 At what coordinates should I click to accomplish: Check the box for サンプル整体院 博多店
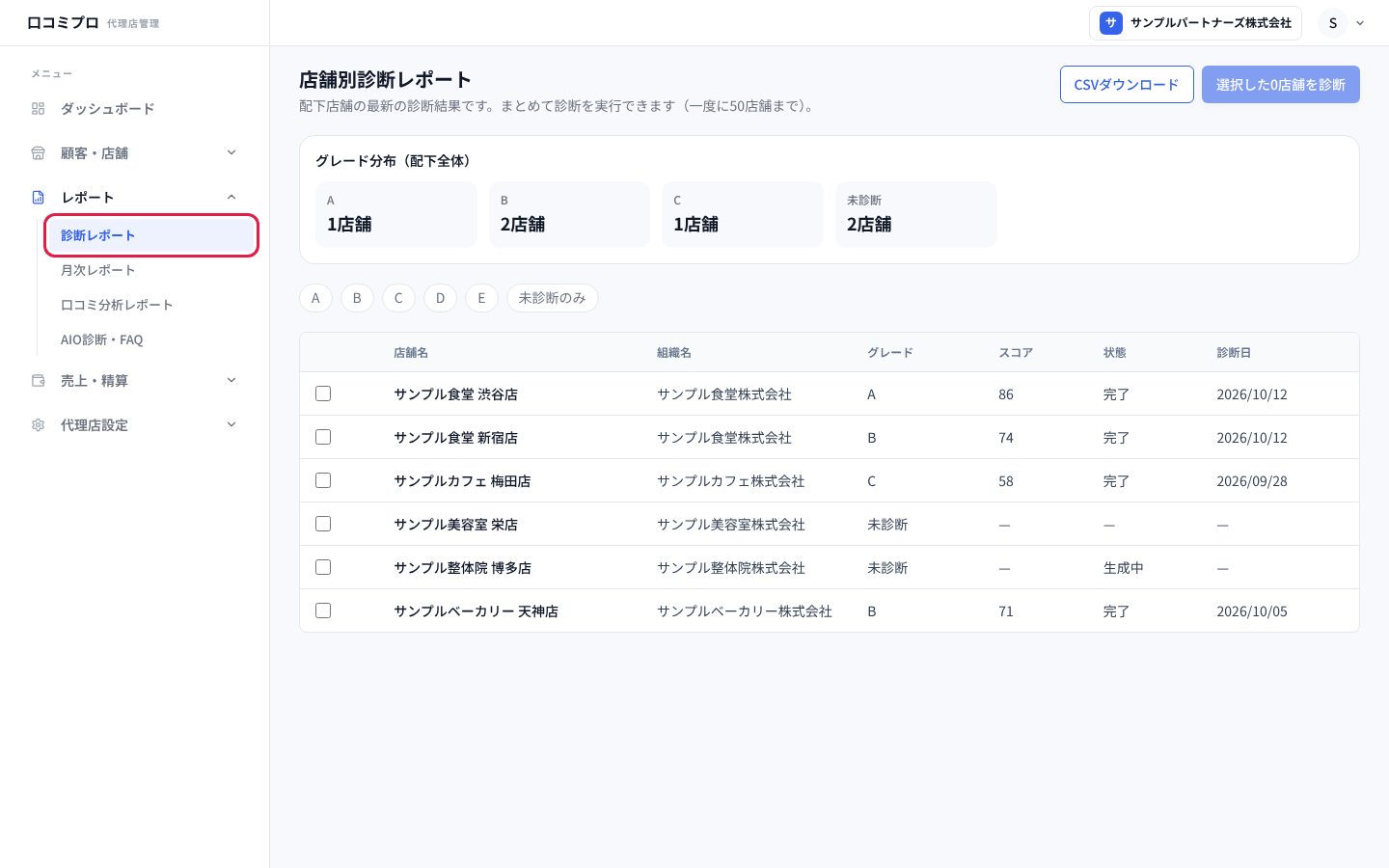323,567
